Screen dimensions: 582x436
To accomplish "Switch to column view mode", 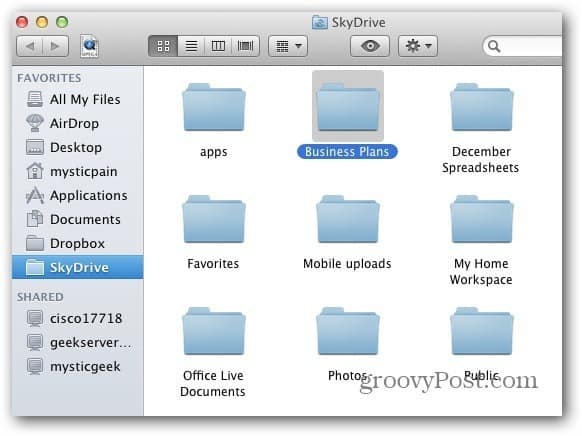I will pyautogui.click(x=218, y=46).
